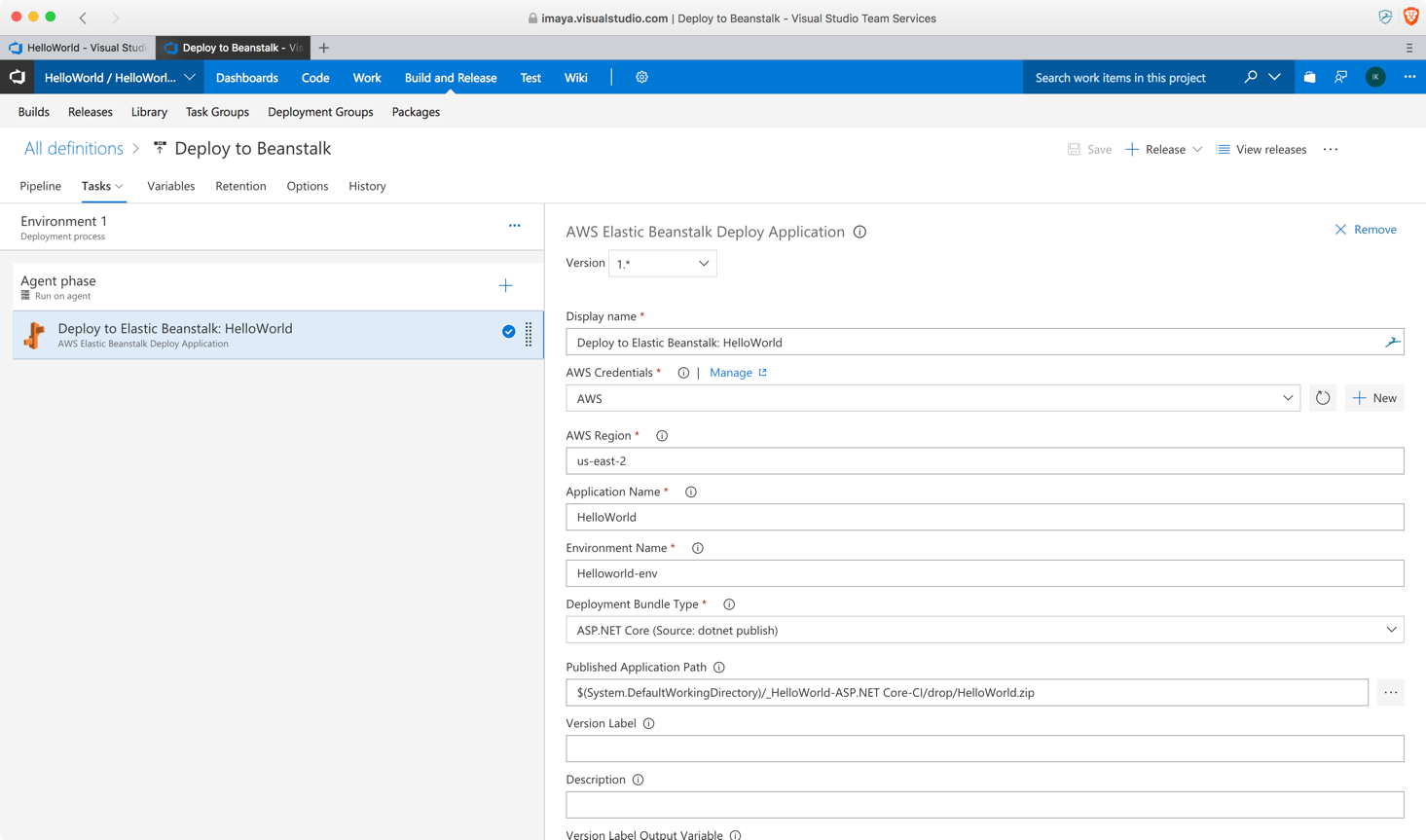Show info tooltip for Version Label
1426x840 pixels.
649,724
